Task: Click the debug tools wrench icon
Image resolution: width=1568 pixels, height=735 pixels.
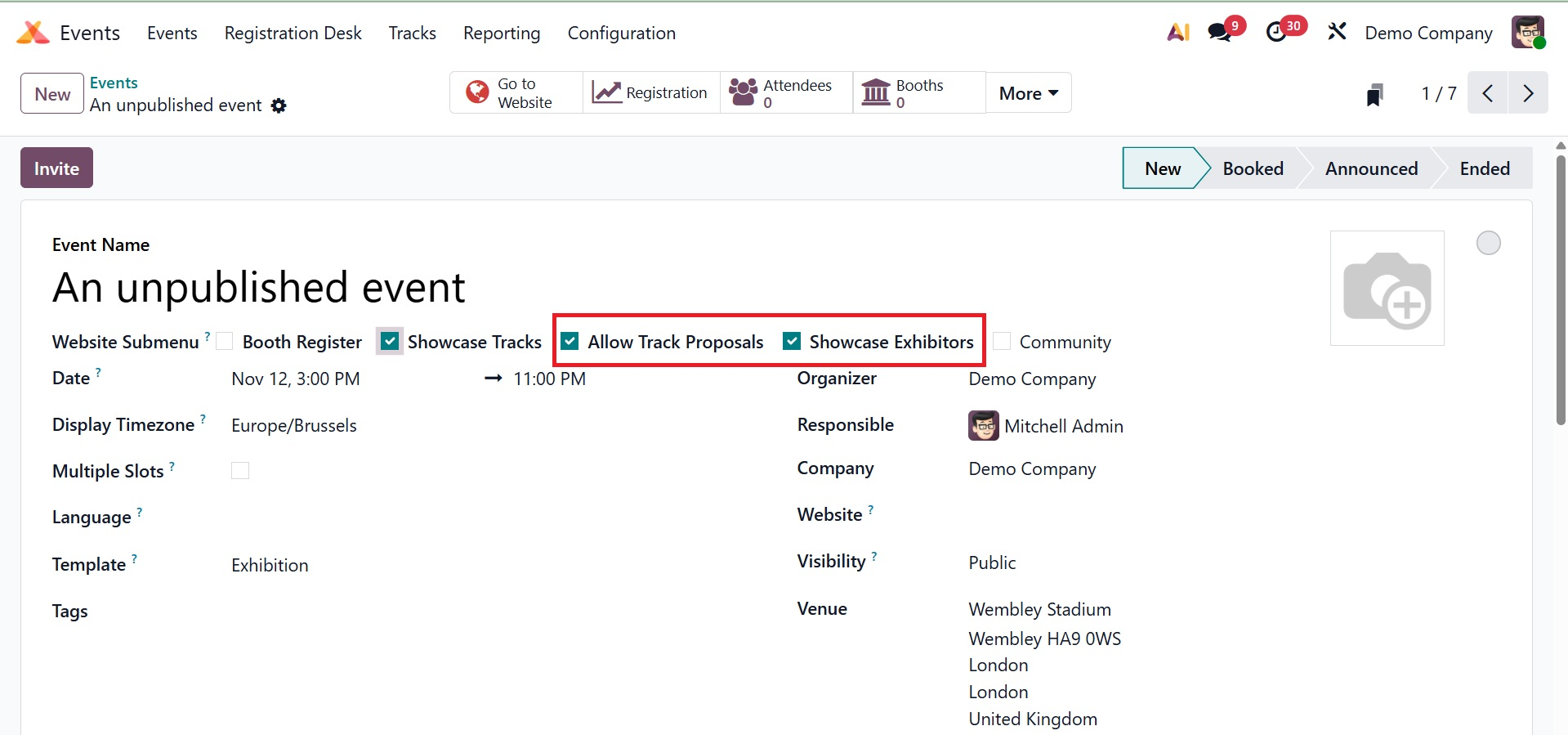Action: coord(1337,33)
